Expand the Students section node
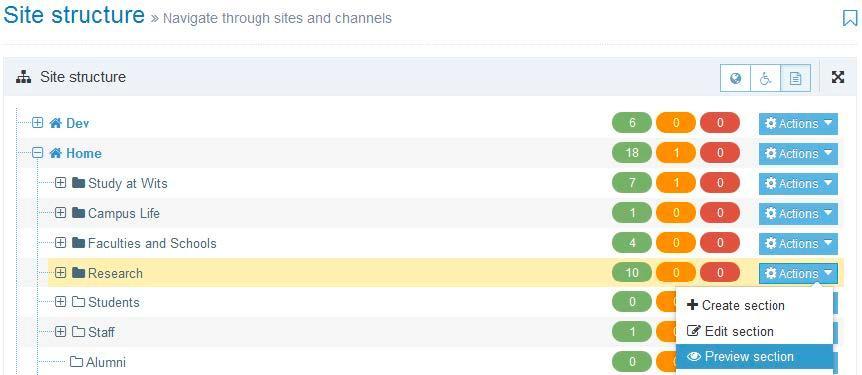The height and width of the screenshot is (375, 862). (x=60, y=302)
